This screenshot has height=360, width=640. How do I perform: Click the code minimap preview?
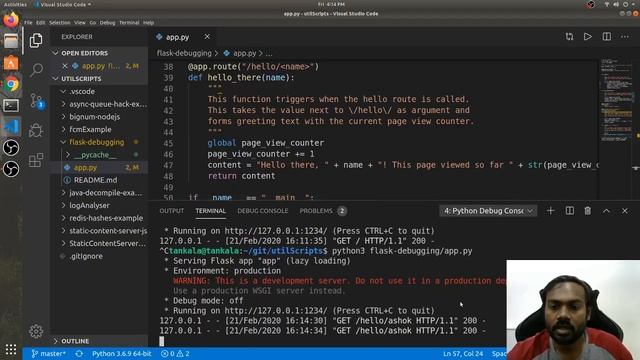coord(616,100)
